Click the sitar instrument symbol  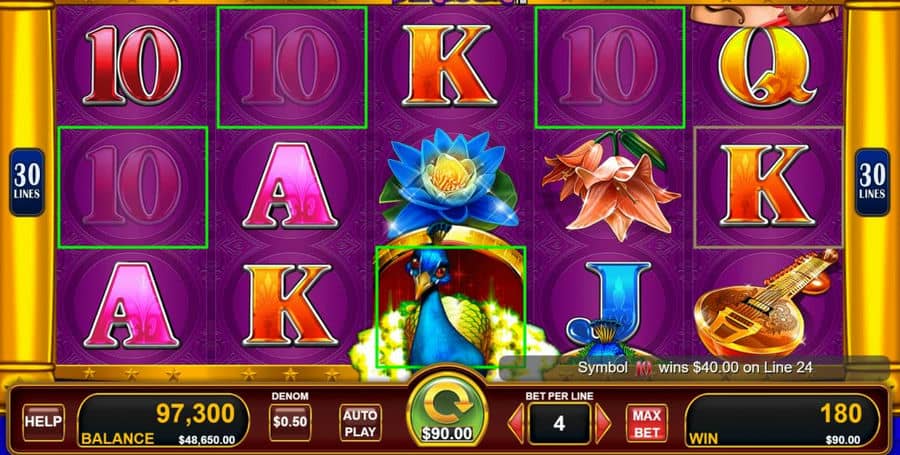point(766,304)
